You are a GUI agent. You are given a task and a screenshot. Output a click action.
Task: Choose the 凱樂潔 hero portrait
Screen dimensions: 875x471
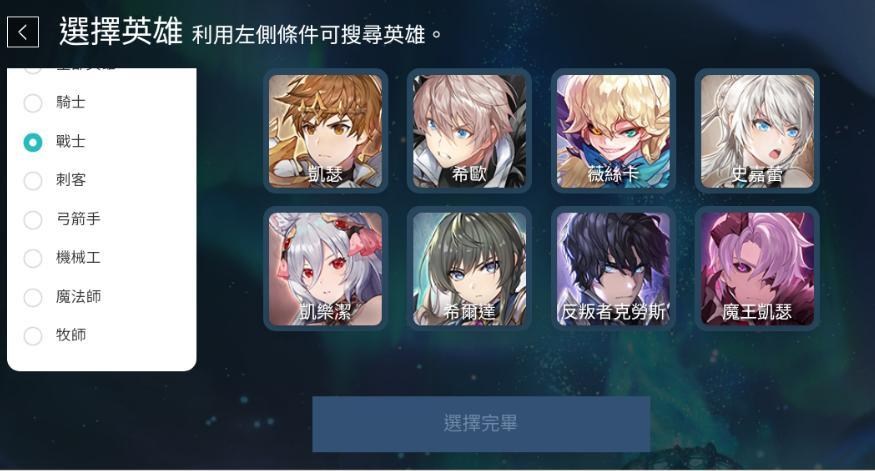(325, 269)
